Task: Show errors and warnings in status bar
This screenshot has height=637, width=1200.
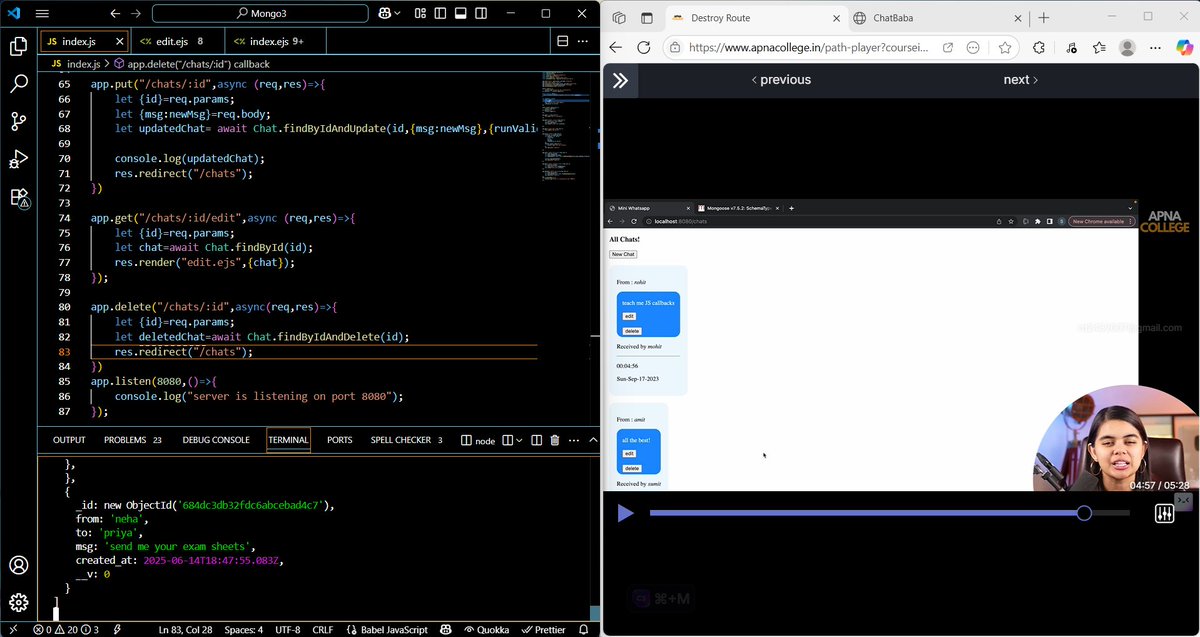Action: point(66,629)
